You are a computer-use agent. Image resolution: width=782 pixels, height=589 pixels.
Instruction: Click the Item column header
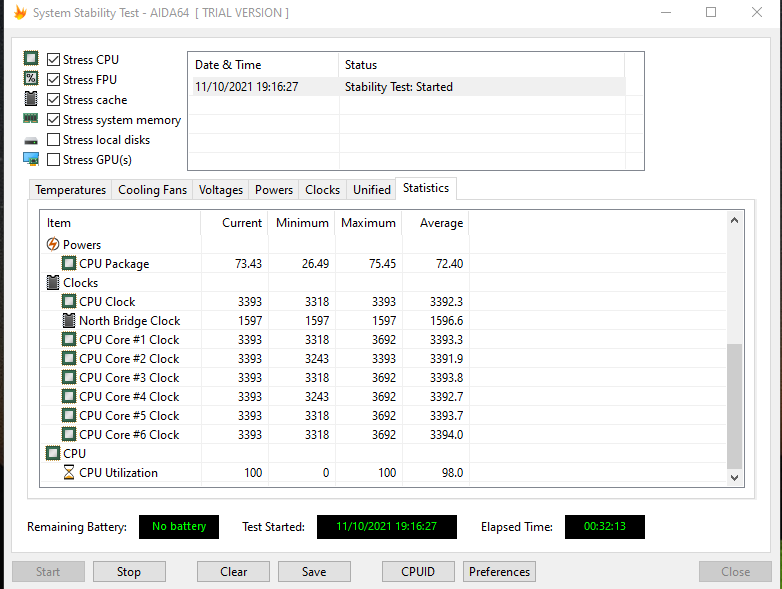[x=120, y=223]
